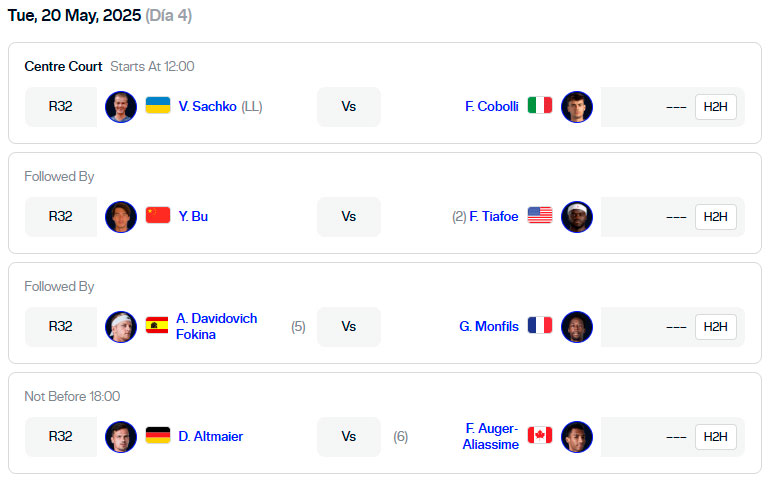This screenshot has height=482, width=772.
Task: View H2H for Altmaier vs Auger-Aliassime
Action: [x=715, y=437]
